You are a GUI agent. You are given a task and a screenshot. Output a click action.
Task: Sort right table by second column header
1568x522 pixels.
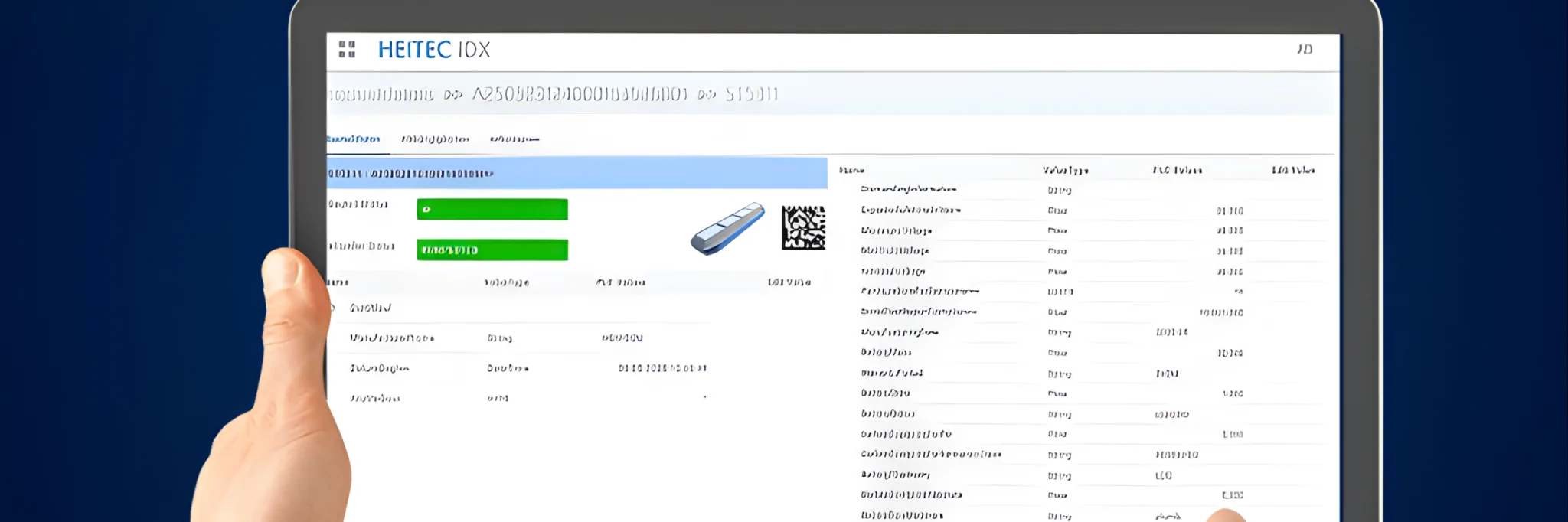(1065, 170)
